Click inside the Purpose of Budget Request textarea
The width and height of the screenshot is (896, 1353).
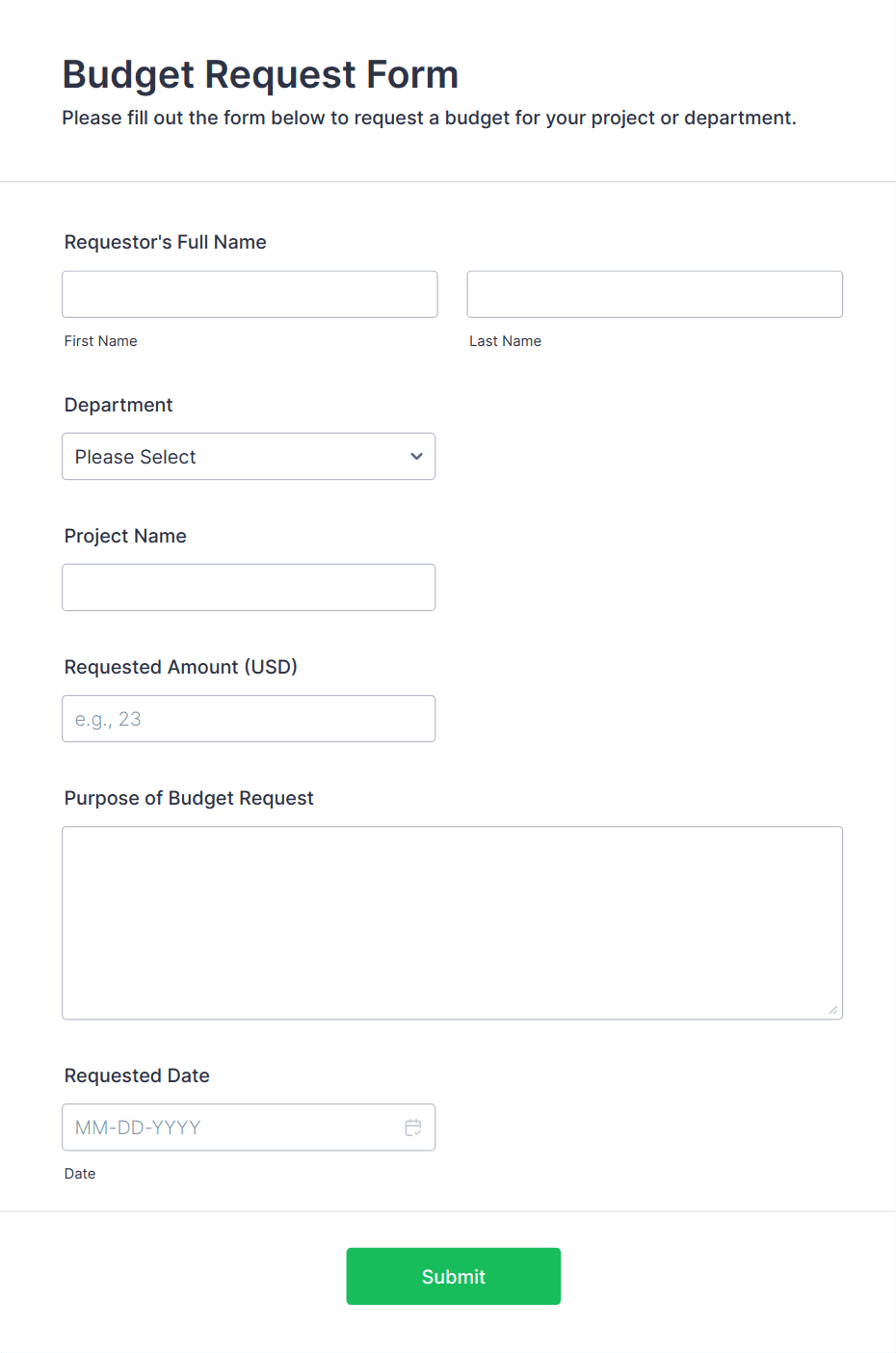[x=453, y=923]
